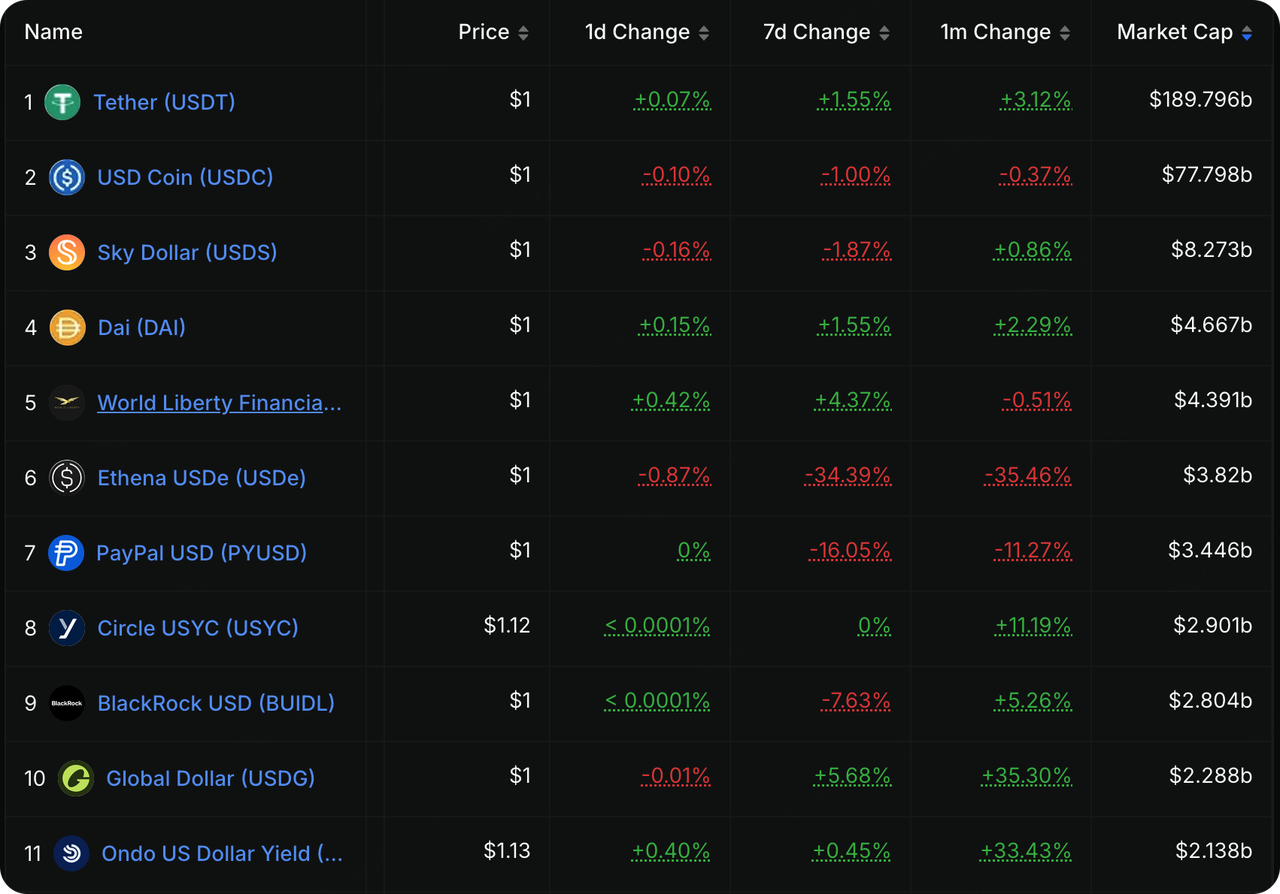Open the Tether (USDT) name link
This screenshot has height=894, width=1280.
pyautogui.click(x=164, y=102)
